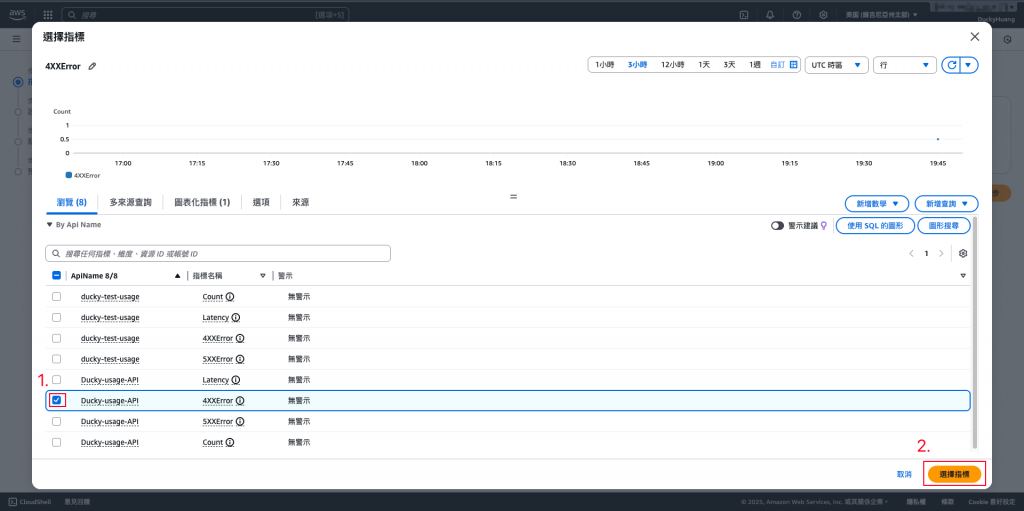
Task: Open info icon for ducky-test-usage Count
Action: click(230, 297)
